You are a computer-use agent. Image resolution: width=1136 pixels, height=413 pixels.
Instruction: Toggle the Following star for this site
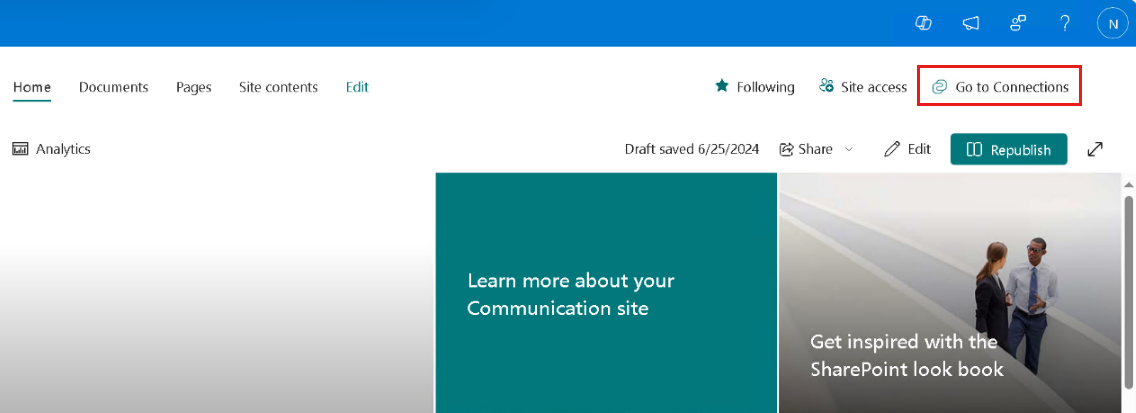coord(722,86)
